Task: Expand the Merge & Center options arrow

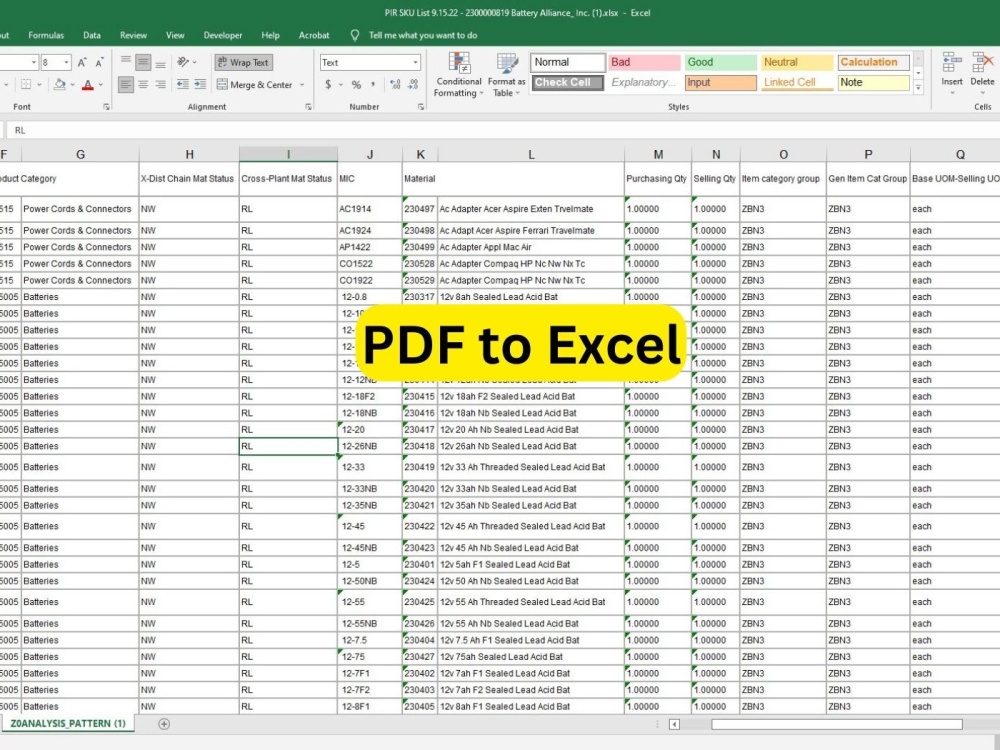Action: coord(302,84)
